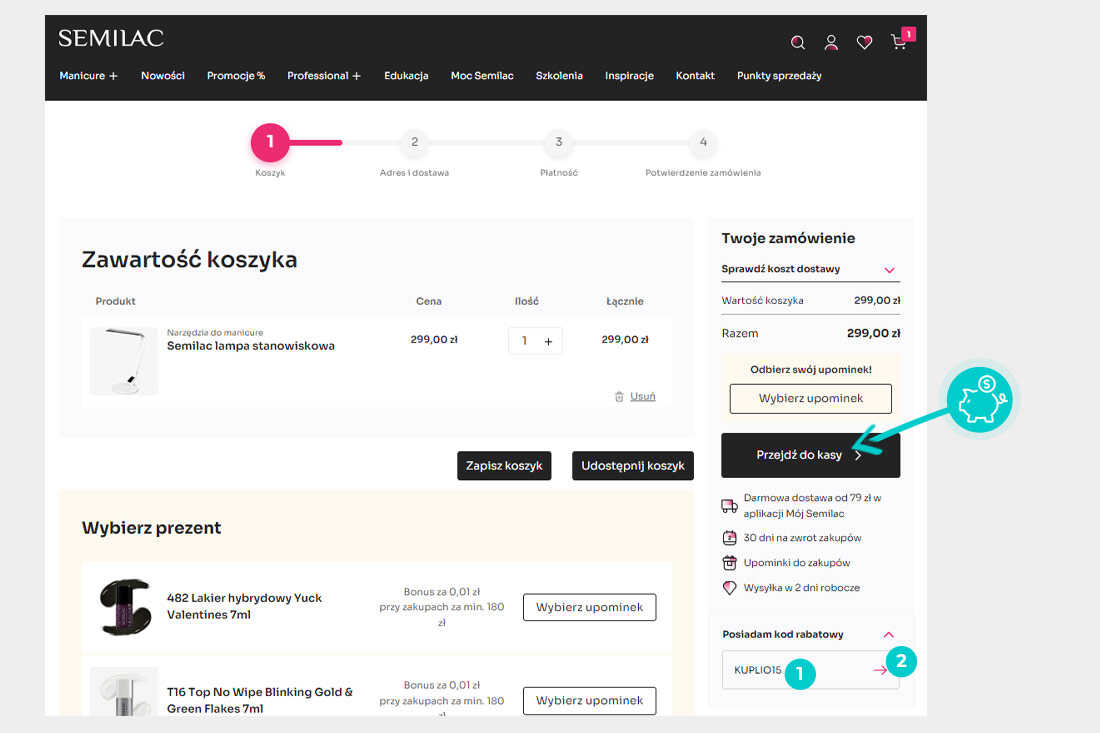Open the wishlist heart icon
Image resolution: width=1100 pixels, height=733 pixels.
pos(864,43)
